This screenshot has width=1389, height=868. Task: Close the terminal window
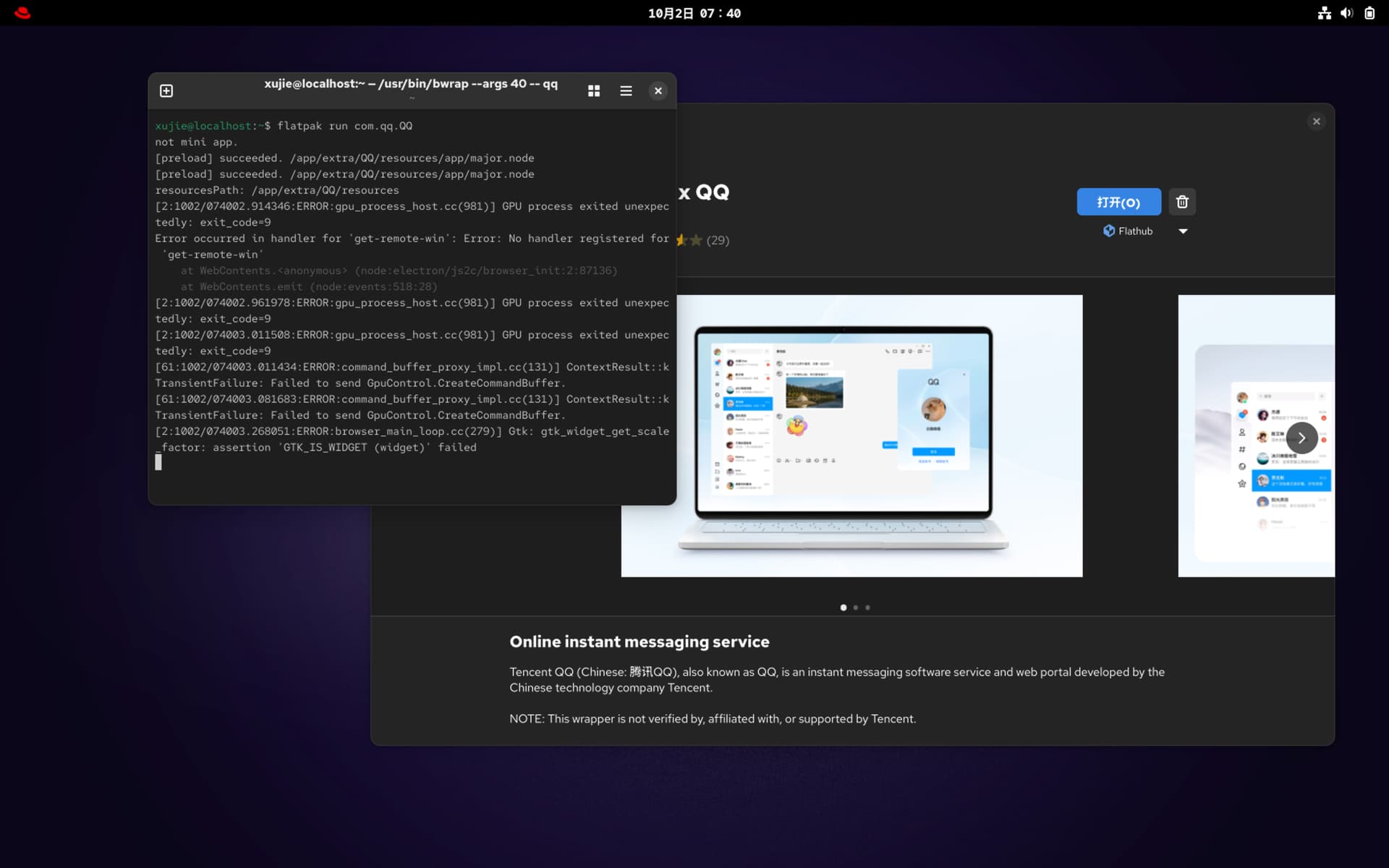[x=658, y=90]
